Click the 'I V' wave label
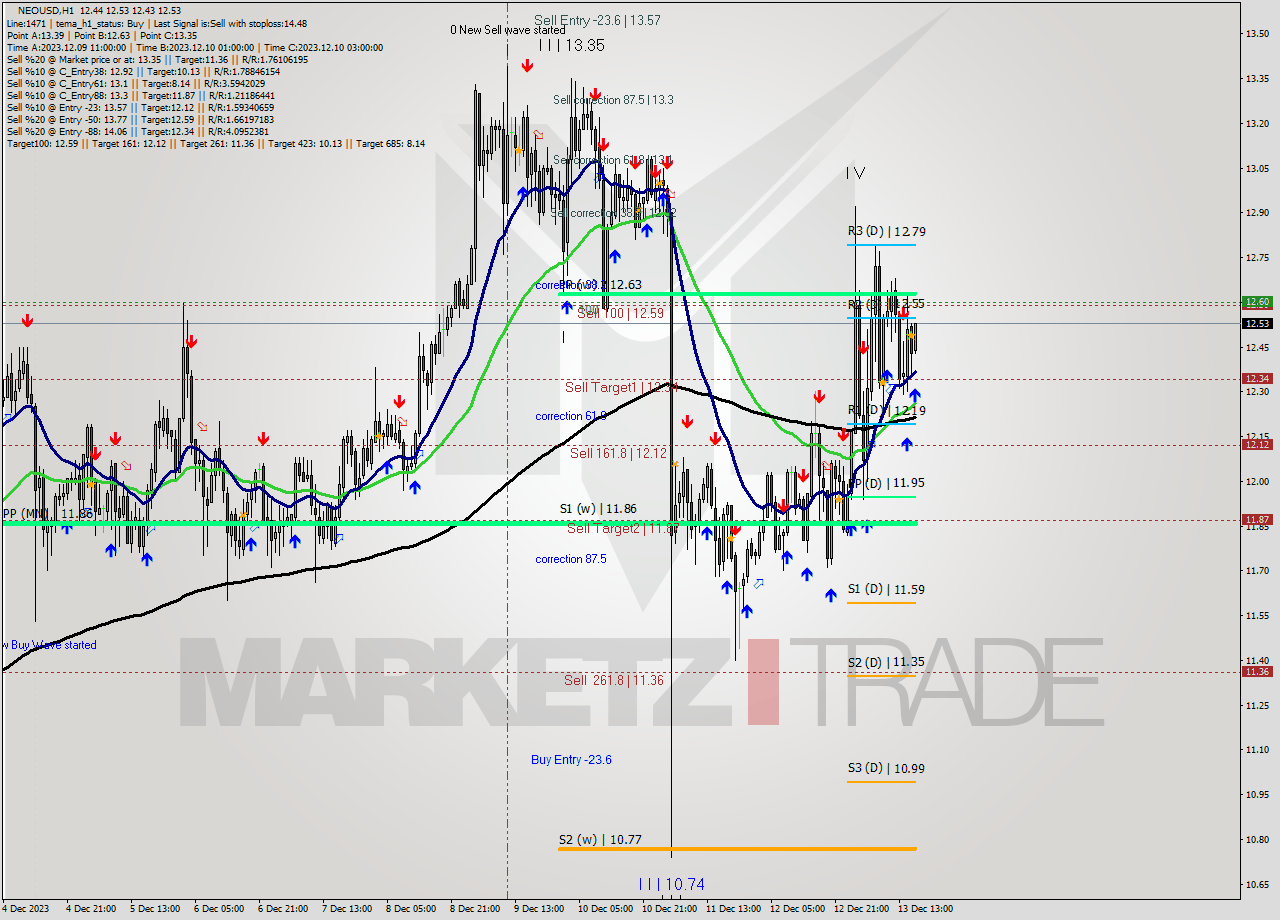 click(x=855, y=173)
